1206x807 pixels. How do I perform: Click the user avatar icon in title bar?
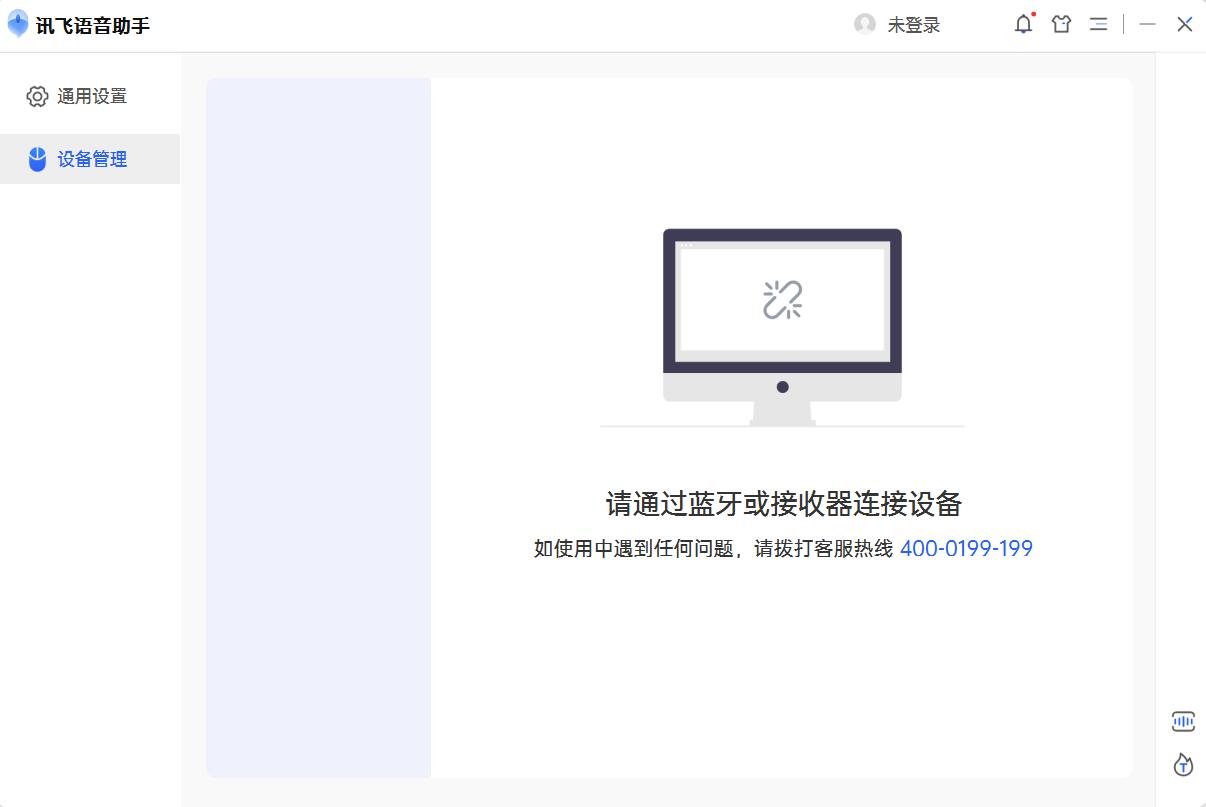pyautogui.click(x=865, y=25)
